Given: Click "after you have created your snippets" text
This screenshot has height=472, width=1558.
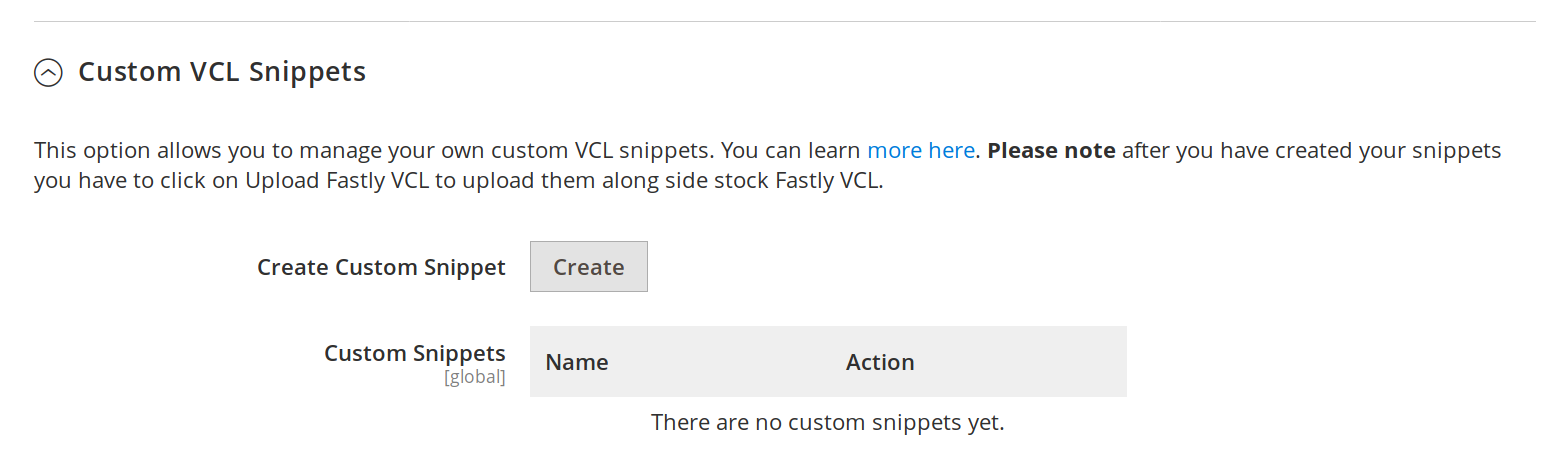Looking at the screenshot, I should (1311, 151).
